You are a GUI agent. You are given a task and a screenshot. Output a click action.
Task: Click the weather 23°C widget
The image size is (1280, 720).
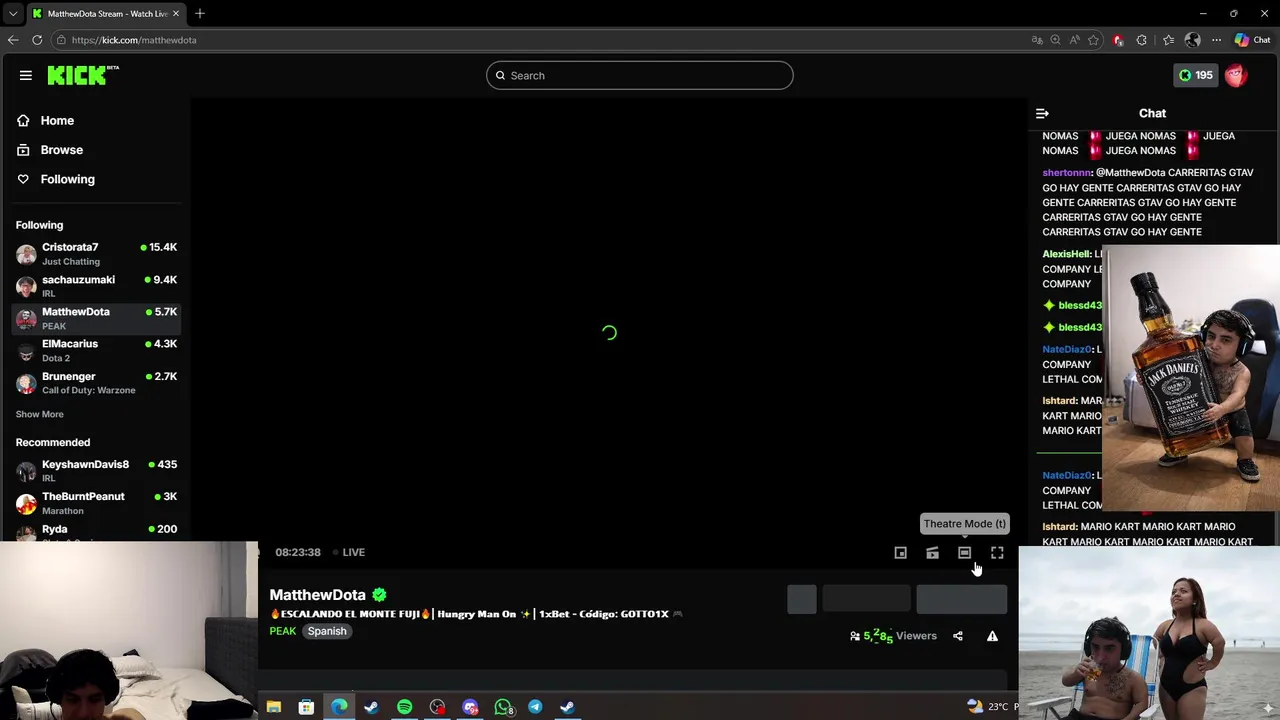click(x=990, y=707)
